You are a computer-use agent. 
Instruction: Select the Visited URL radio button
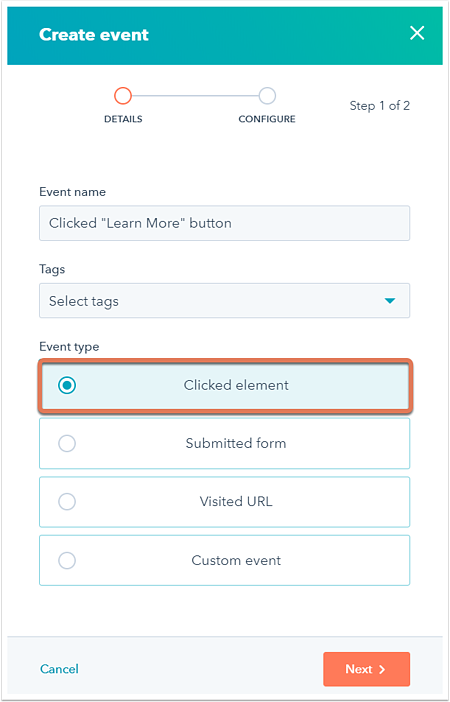(67, 502)
